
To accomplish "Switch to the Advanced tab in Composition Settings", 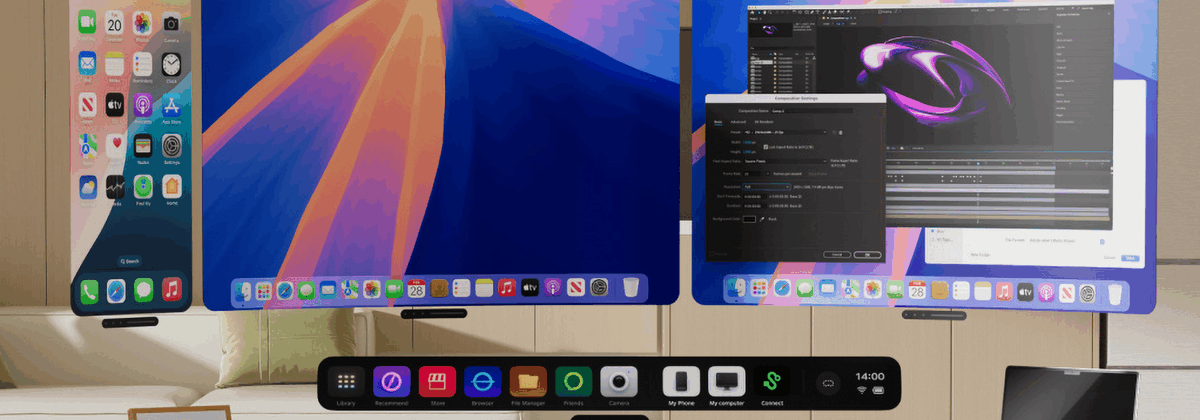I will pyautogui.click(x=738, y=122).
